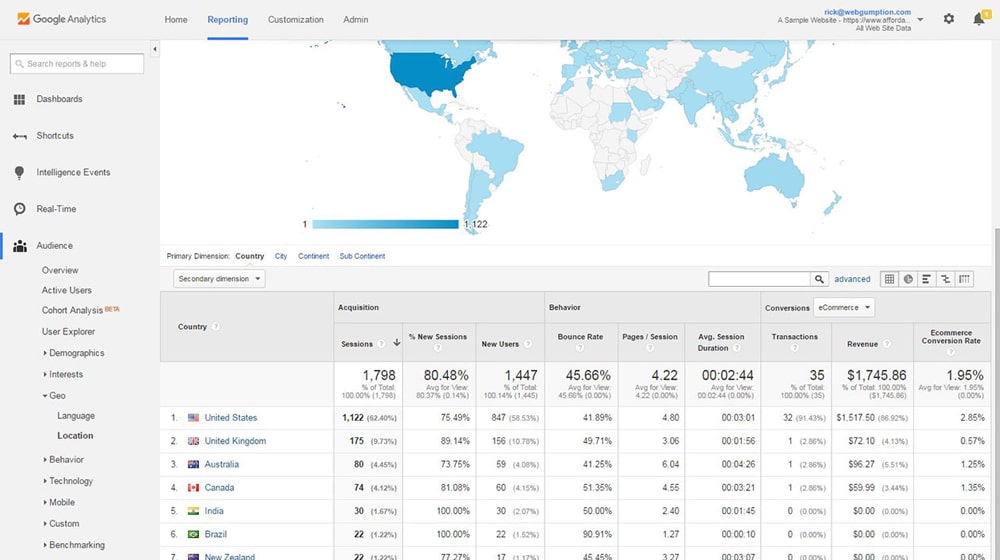This screenshot has height=560, width=1000.
Task: Collapse the left sidebar with the arrow
Action: [x=154, y=48]
